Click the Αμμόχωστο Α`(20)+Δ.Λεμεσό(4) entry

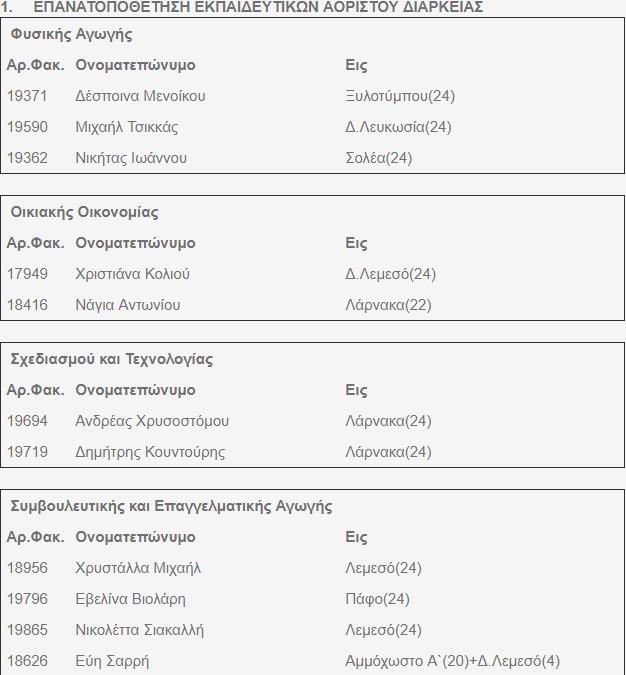point(452,661)
